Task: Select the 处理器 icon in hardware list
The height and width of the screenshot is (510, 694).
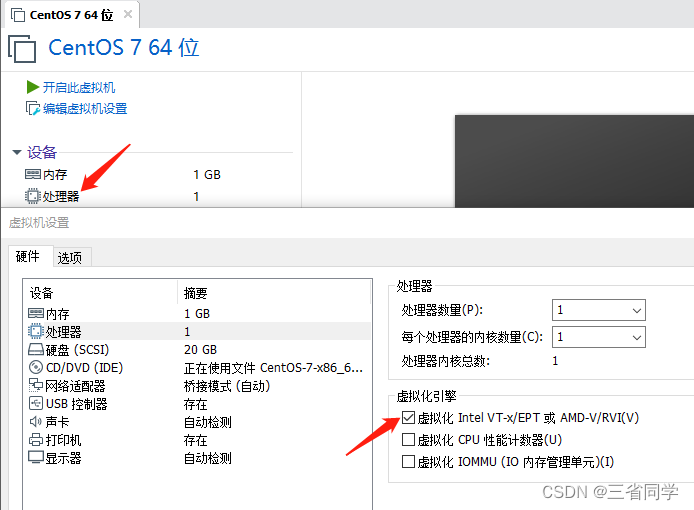Action: 36,332
